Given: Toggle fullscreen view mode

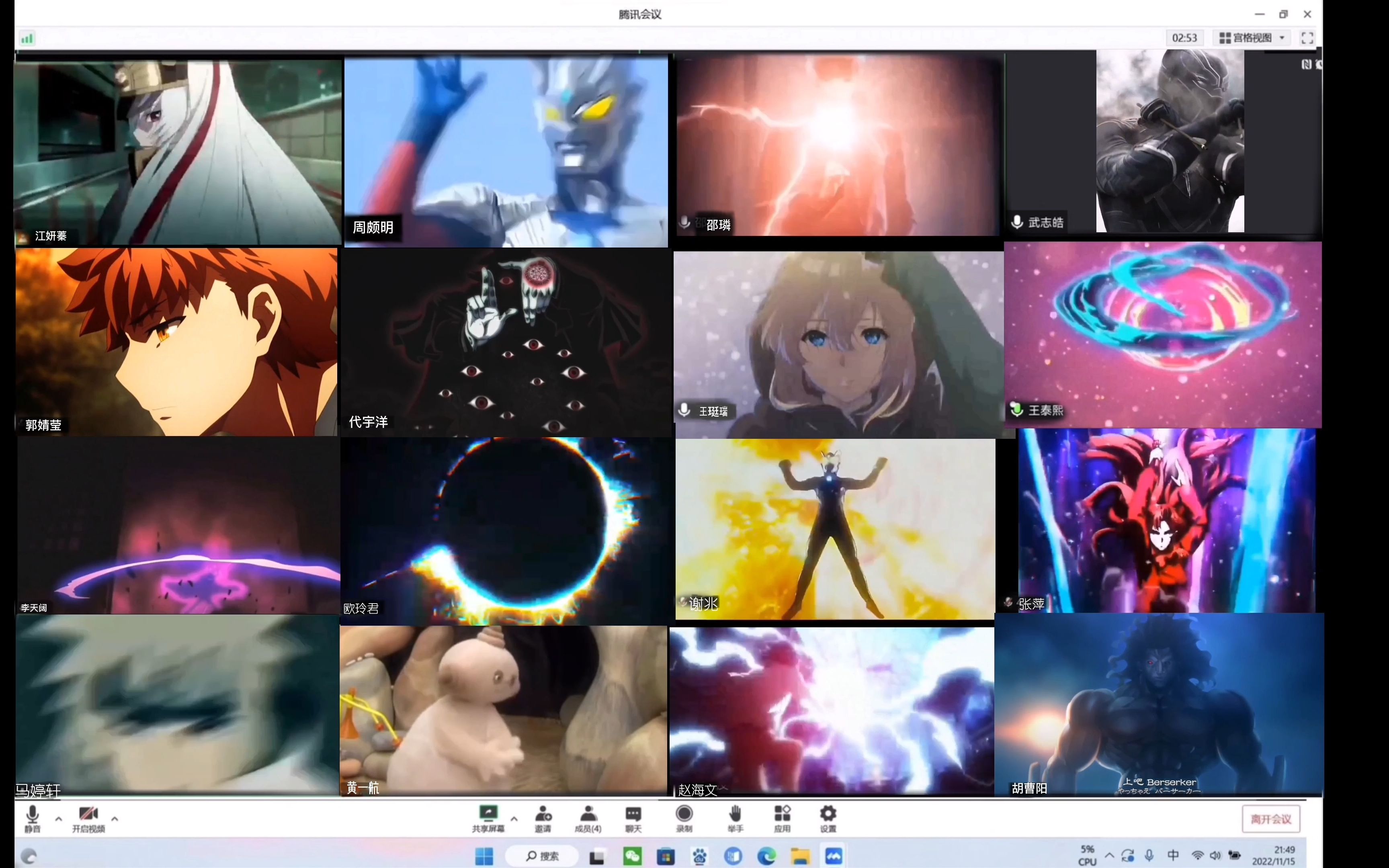Looking at the screenshot, I should 1308,37.
